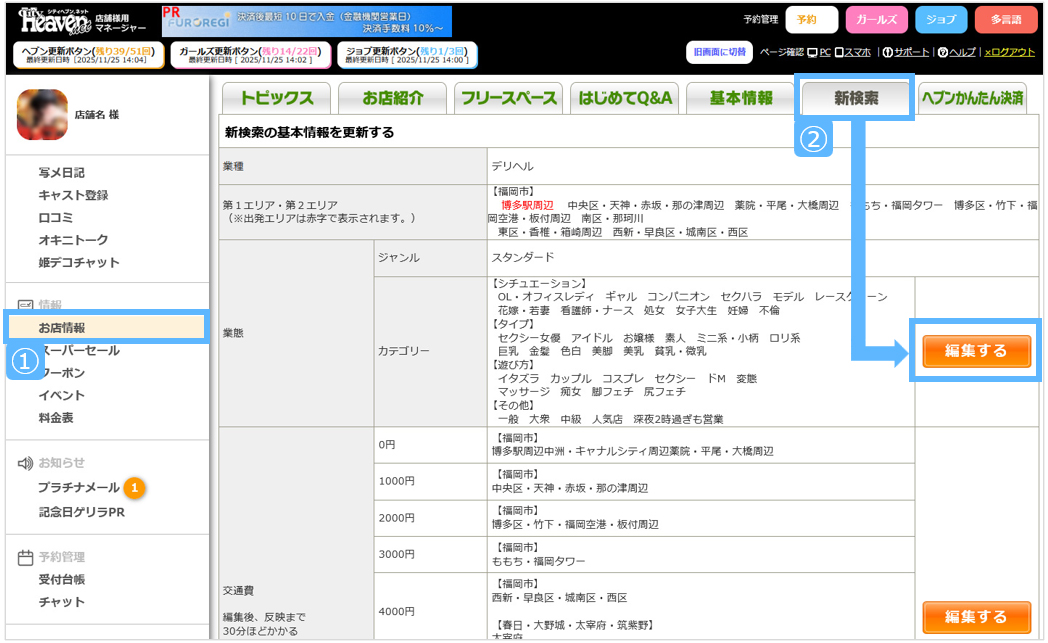Click the pink ガールズ button

click(x=877, y=19)
